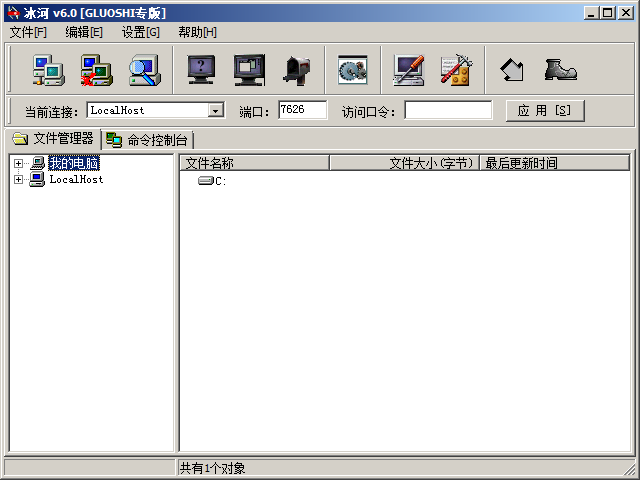
Task: Click the view screen monitor icon with question mark
Action: [202, 70]
